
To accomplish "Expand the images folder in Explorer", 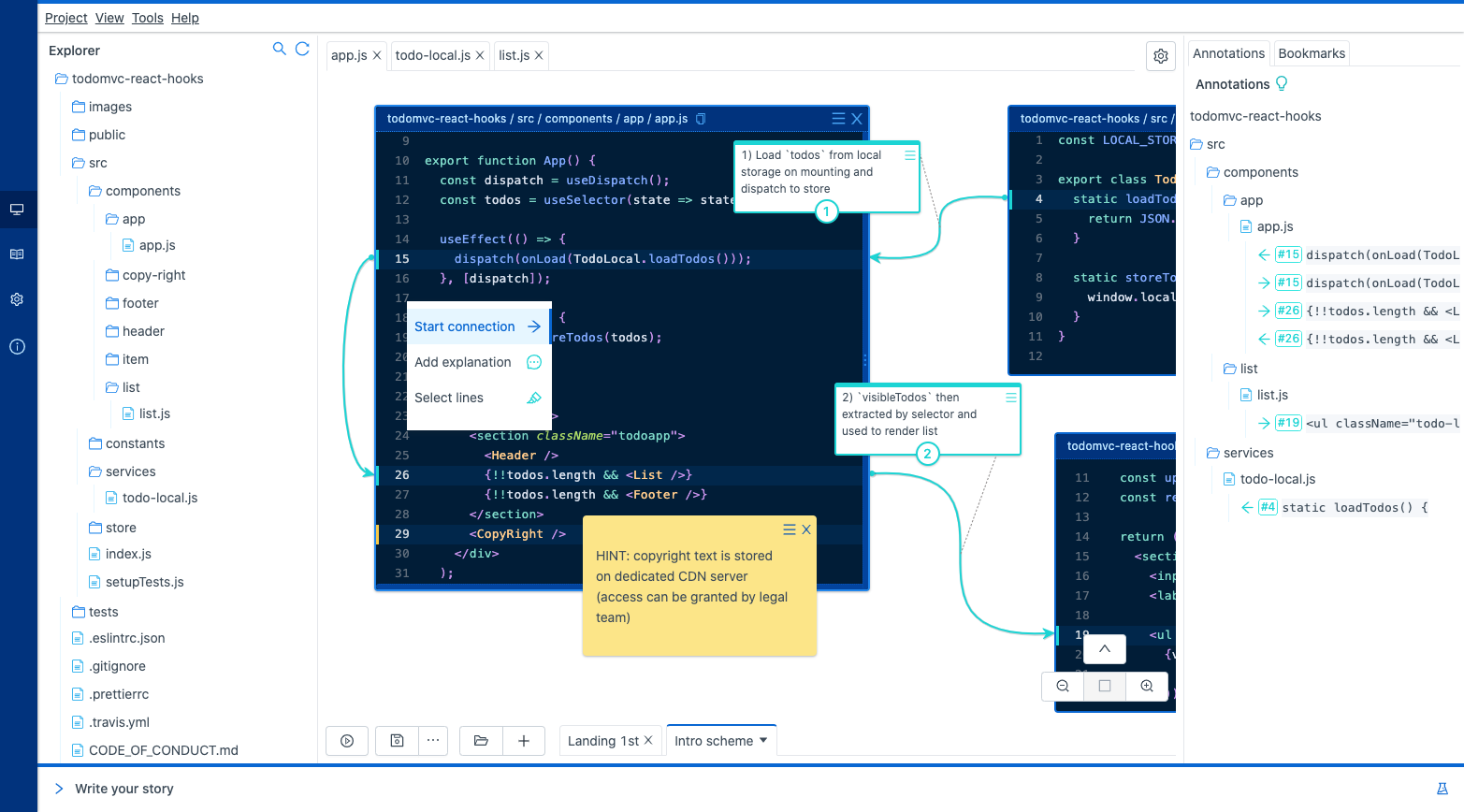I will (102, 107).
